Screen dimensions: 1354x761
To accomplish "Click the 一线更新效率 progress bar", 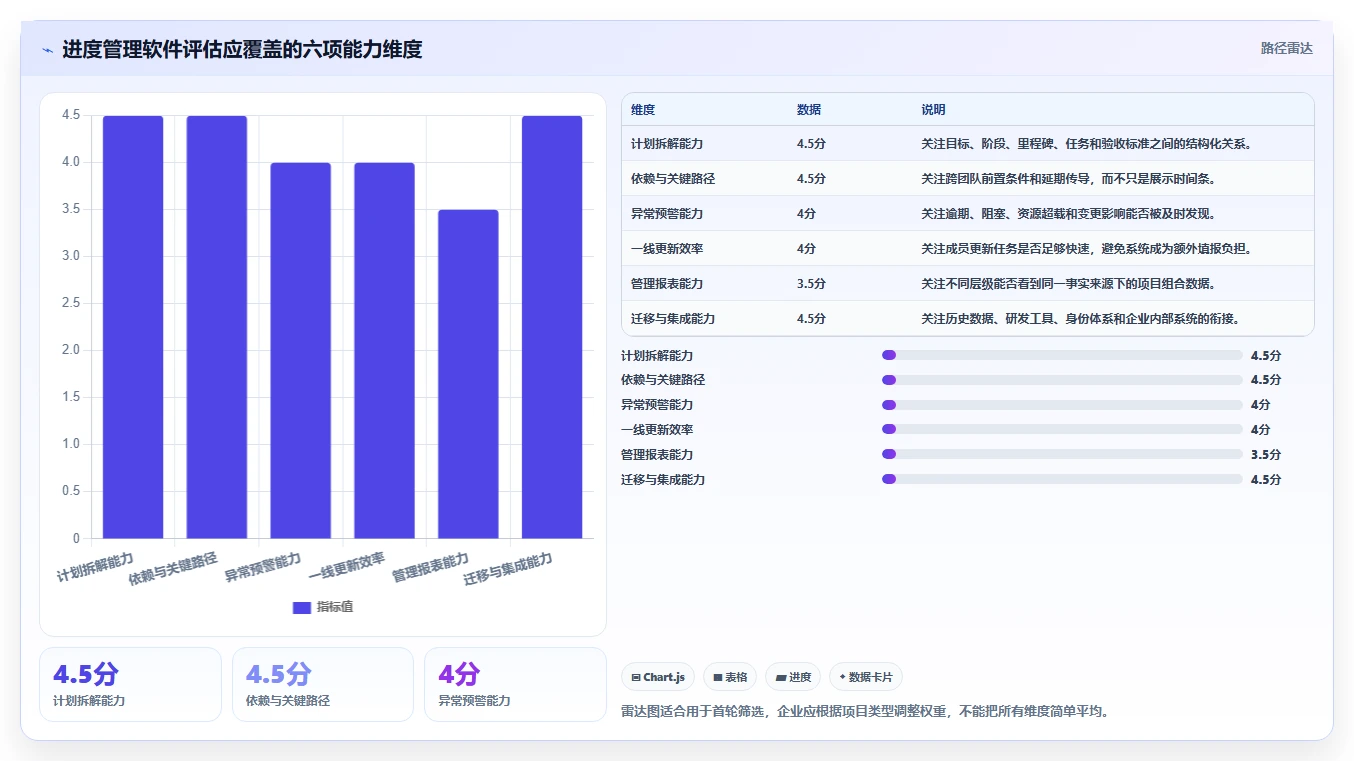I will (x=1062, y=430).
